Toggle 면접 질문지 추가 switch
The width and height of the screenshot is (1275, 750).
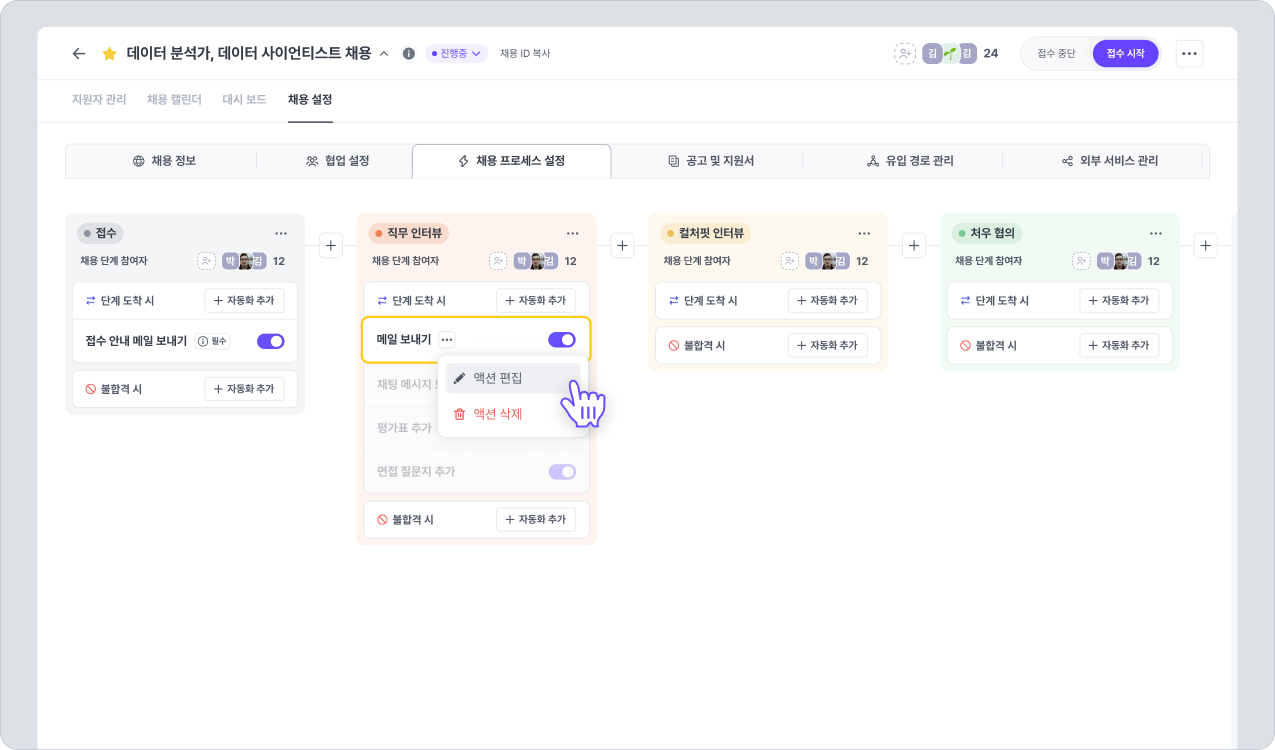562,472
